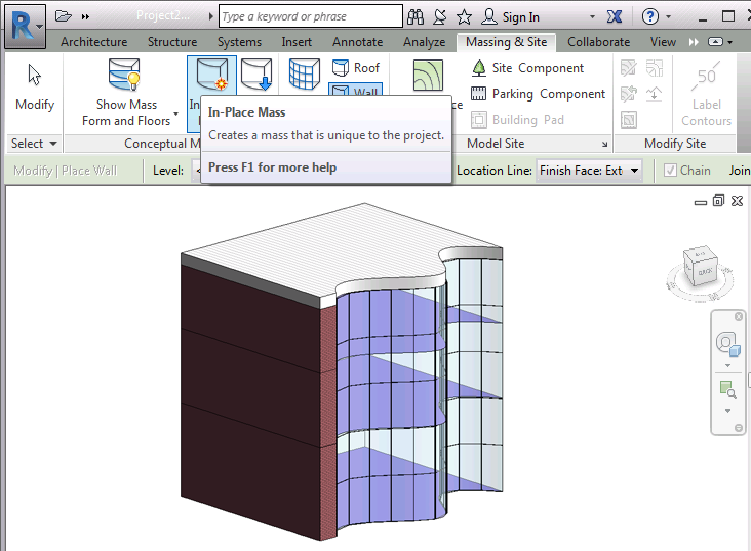
Task: Expand the Select panel dropdown
Action: (x=34, y=144)
